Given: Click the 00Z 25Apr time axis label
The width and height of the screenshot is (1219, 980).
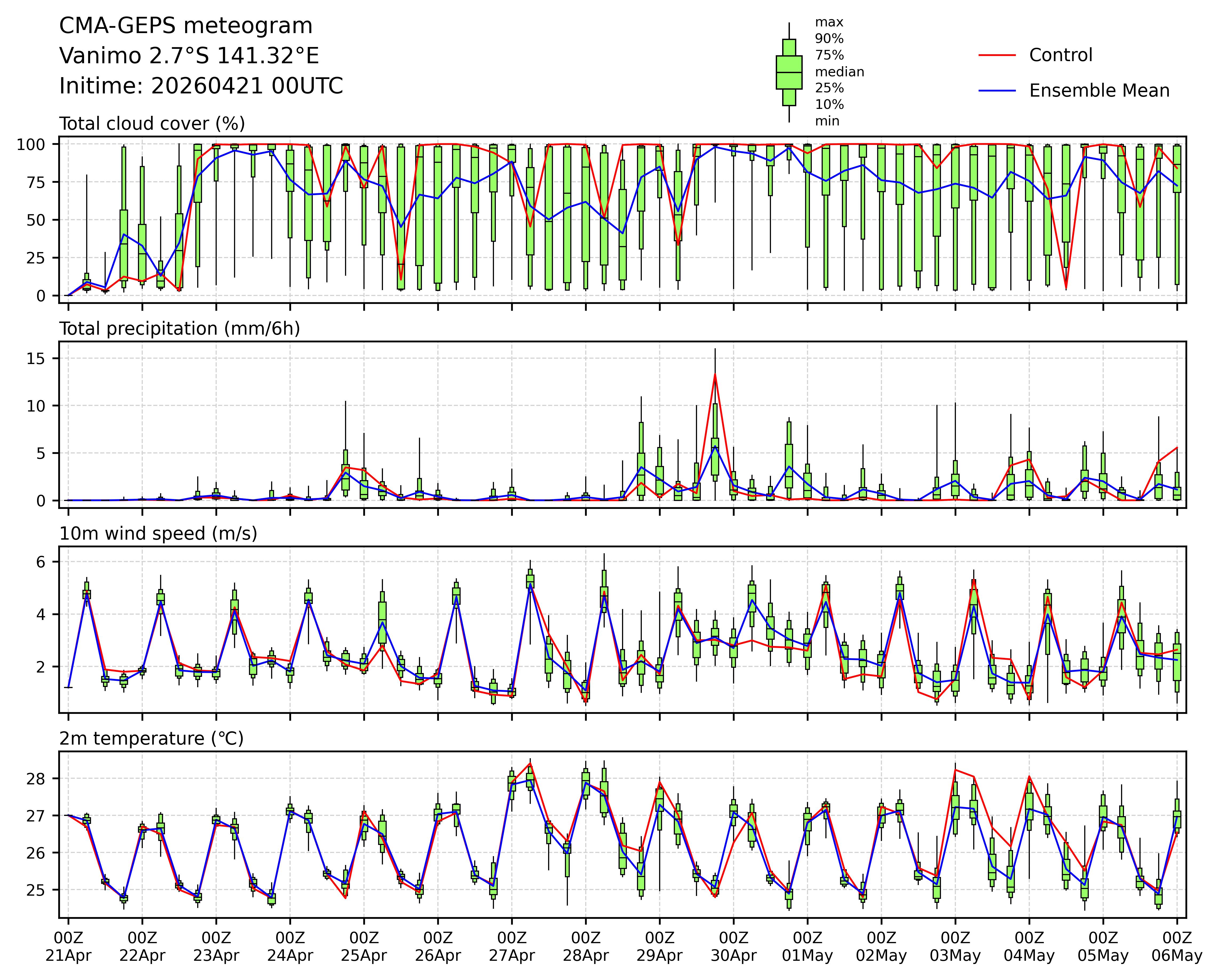Looking at the screenshot, I should point(363,947).
